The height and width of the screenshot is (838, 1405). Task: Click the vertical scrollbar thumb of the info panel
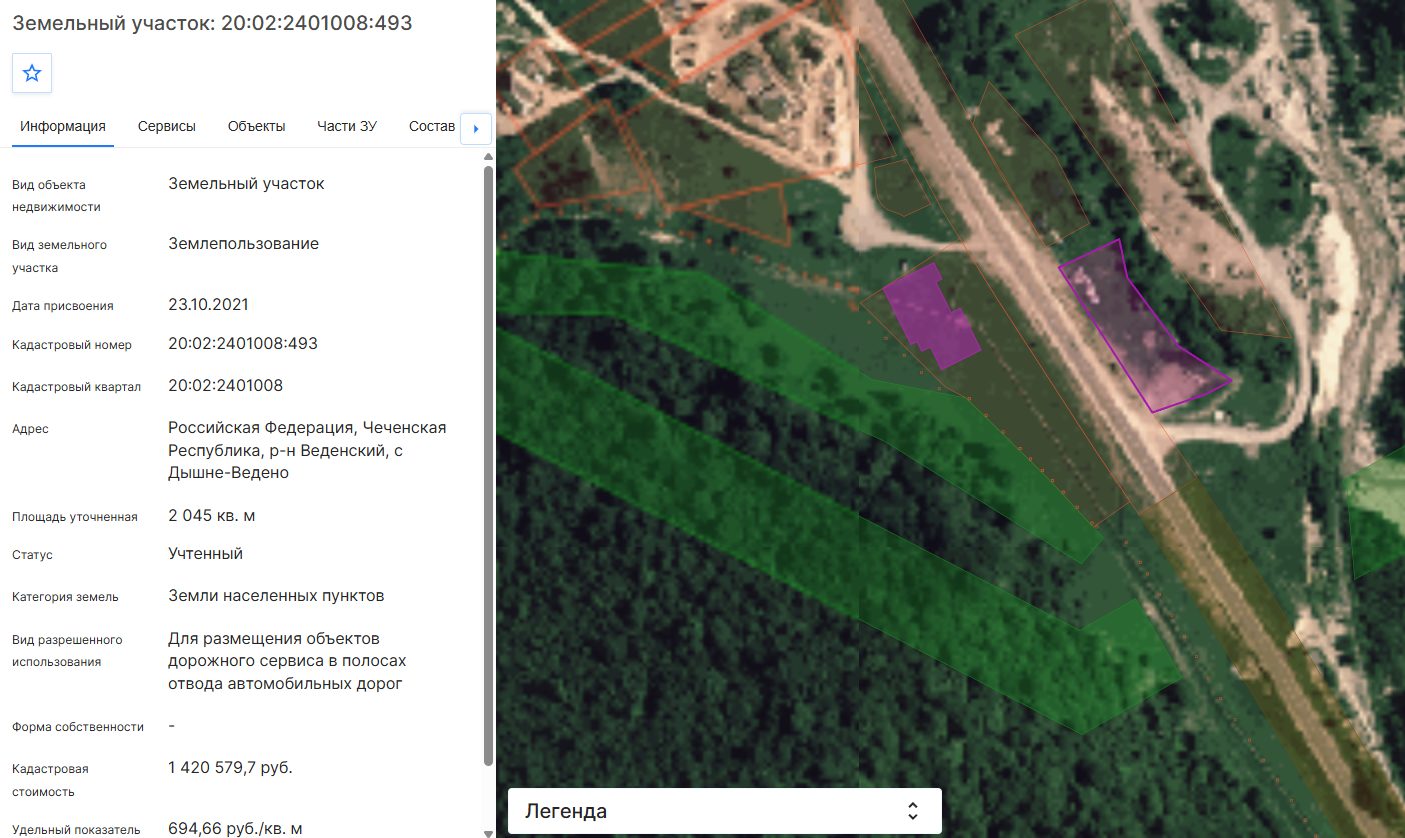[488, 465]
